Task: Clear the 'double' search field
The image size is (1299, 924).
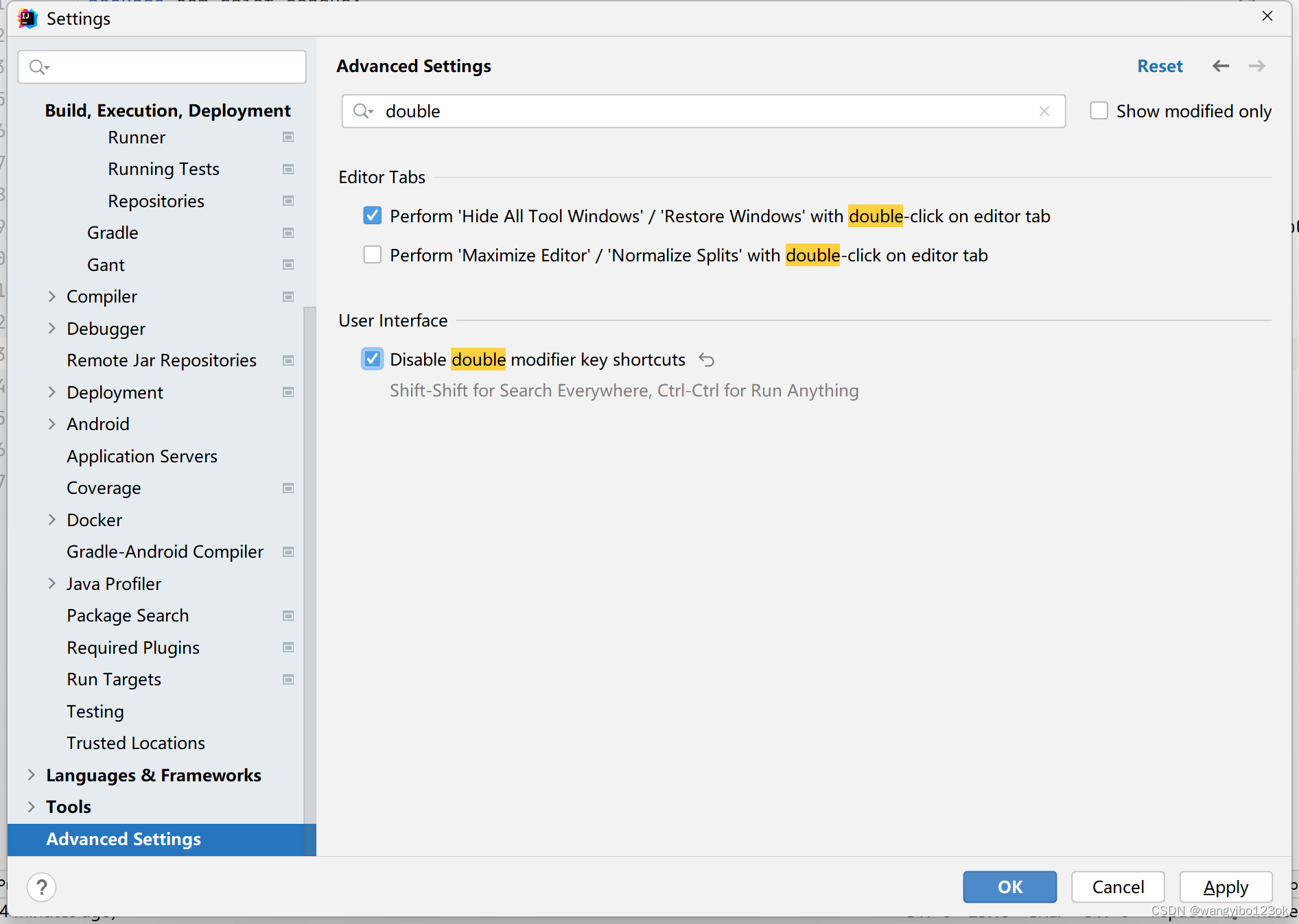Action: [x=1044, y=111]
